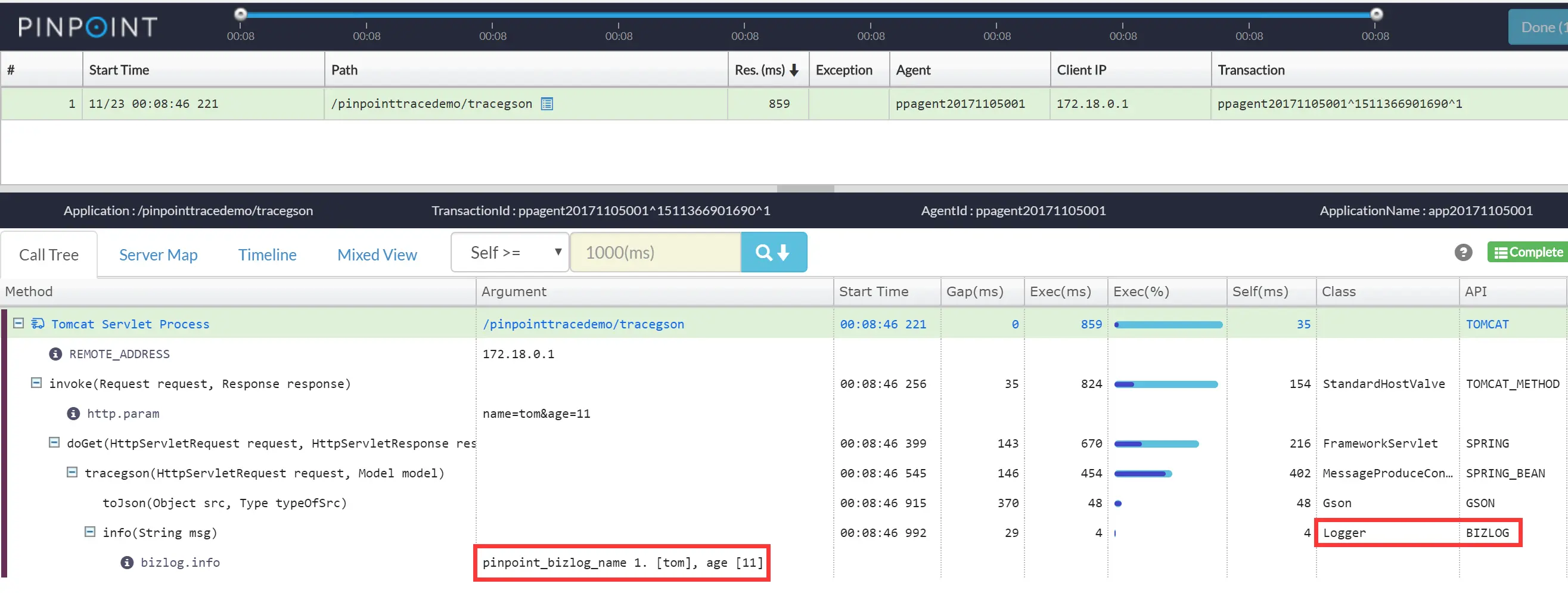Click the TransactionId text in the info bar
Screen dimensions: 1568x593
(601, 210)
